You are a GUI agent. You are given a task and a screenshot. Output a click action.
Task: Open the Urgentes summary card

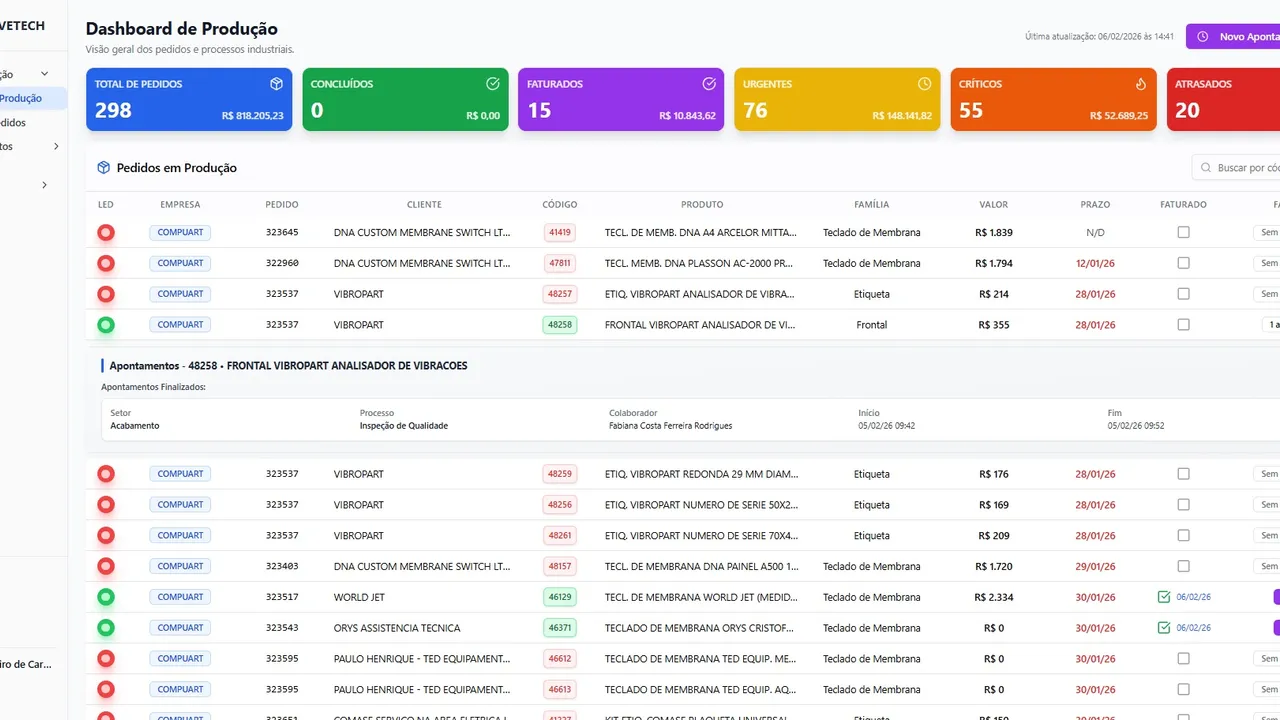click(837, 99)
